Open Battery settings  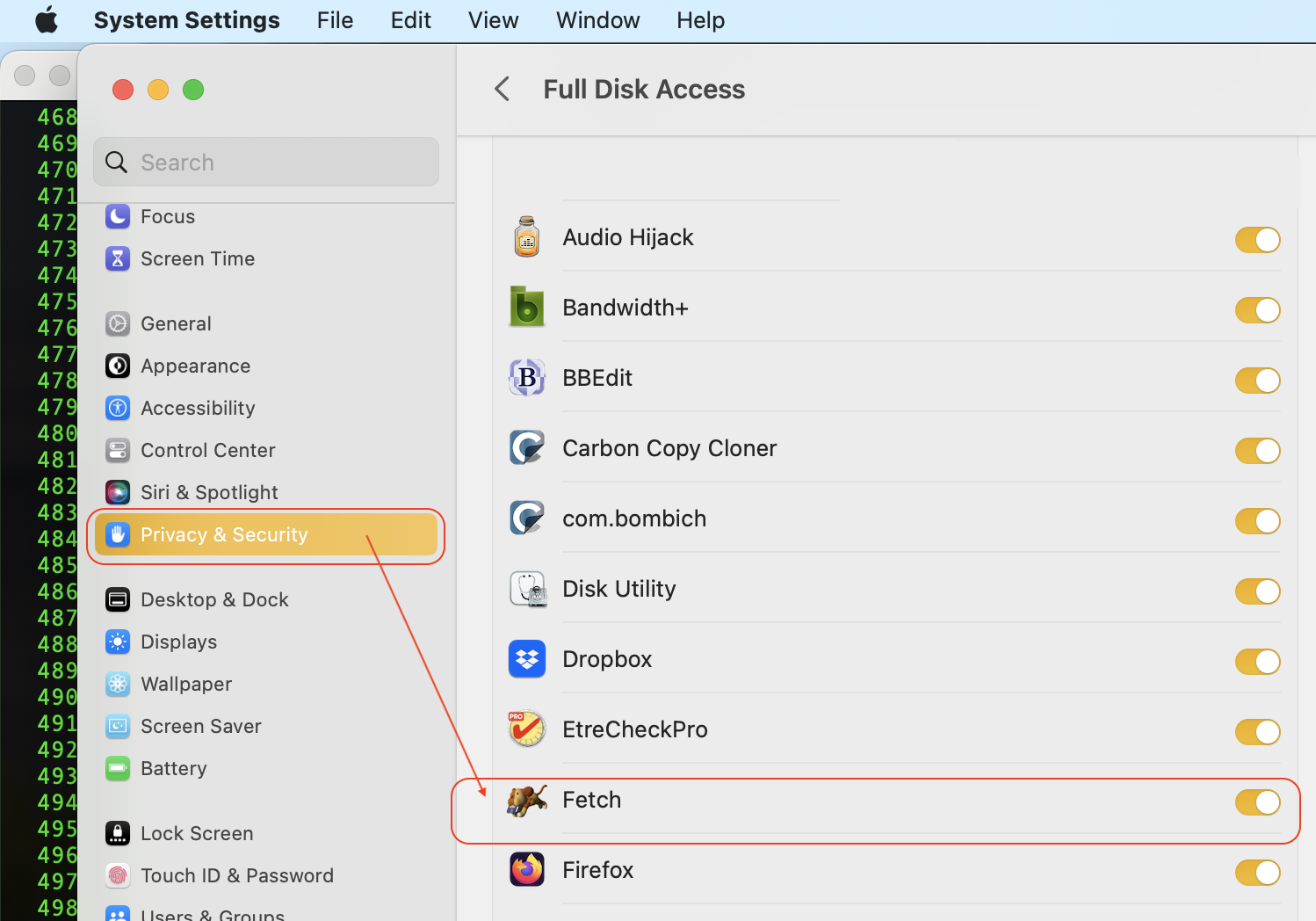point(266,768)
